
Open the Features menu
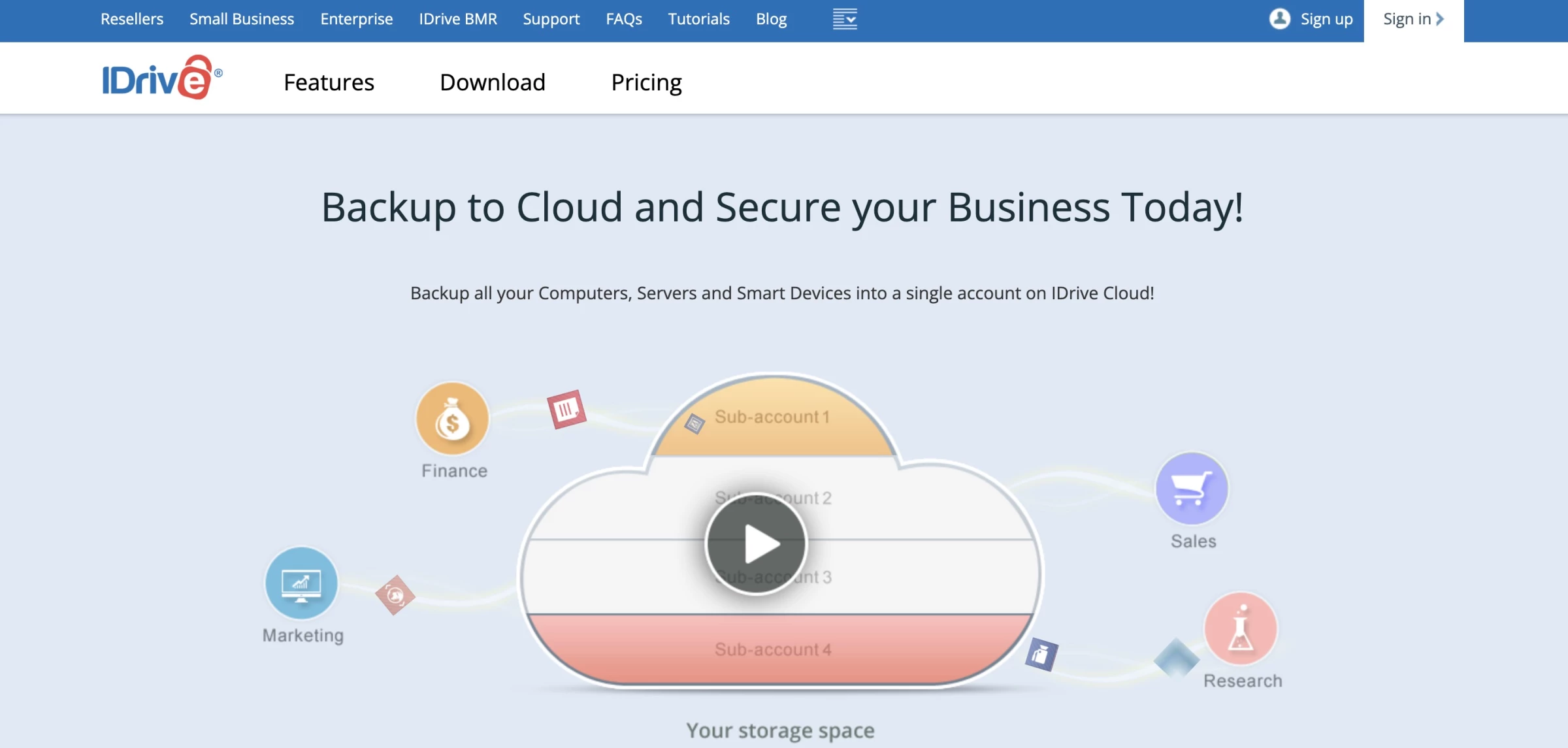(x=329, y=82)
